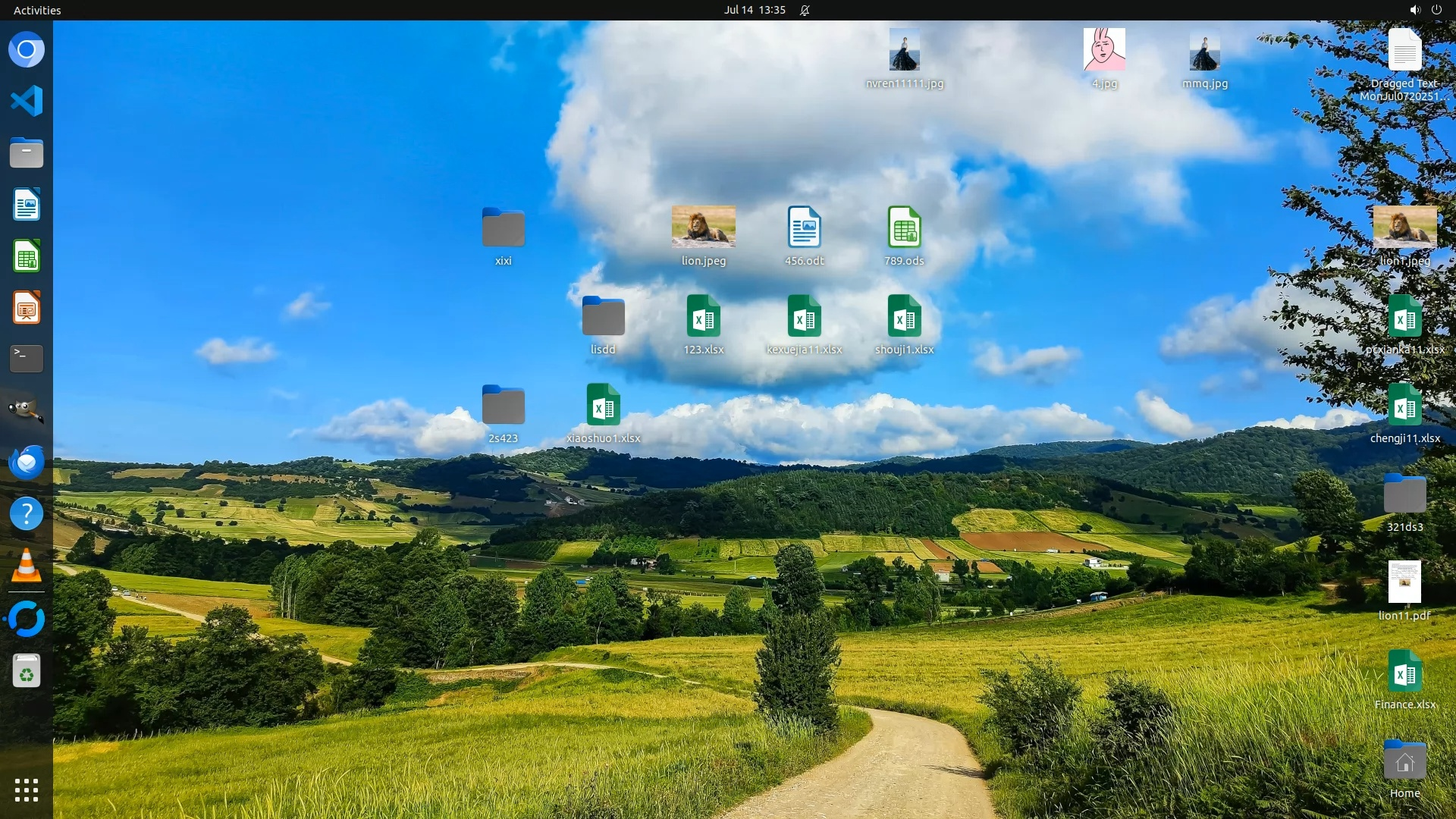Click Show Applications grid button

pos(27,790)
